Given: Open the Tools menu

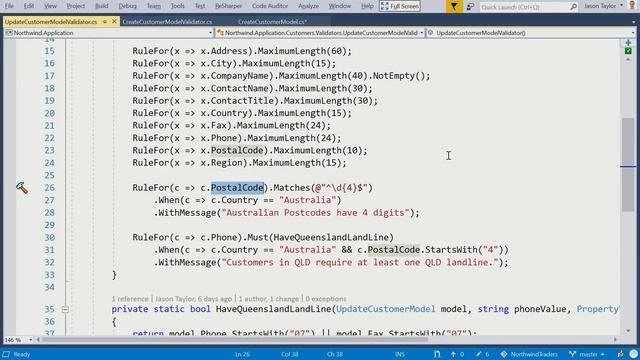Looking at the screenshot, I should pyautogui.click(x=178, y=6).
